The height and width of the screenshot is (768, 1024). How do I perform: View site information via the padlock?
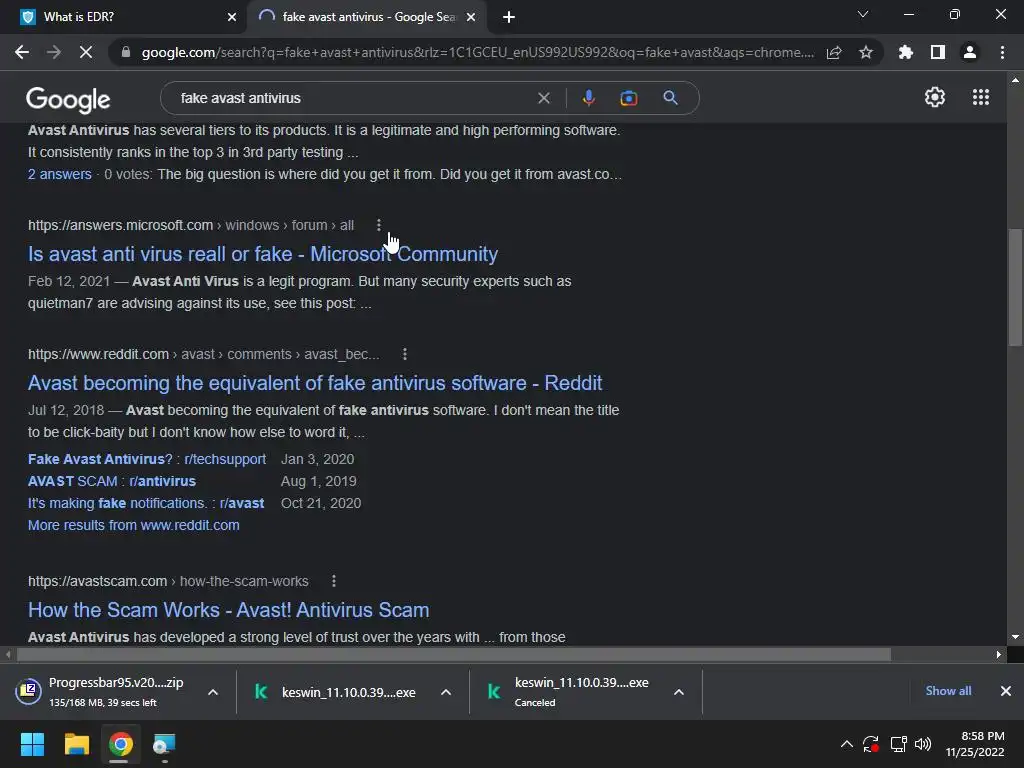pyautogui.click(x=126, y=52)
